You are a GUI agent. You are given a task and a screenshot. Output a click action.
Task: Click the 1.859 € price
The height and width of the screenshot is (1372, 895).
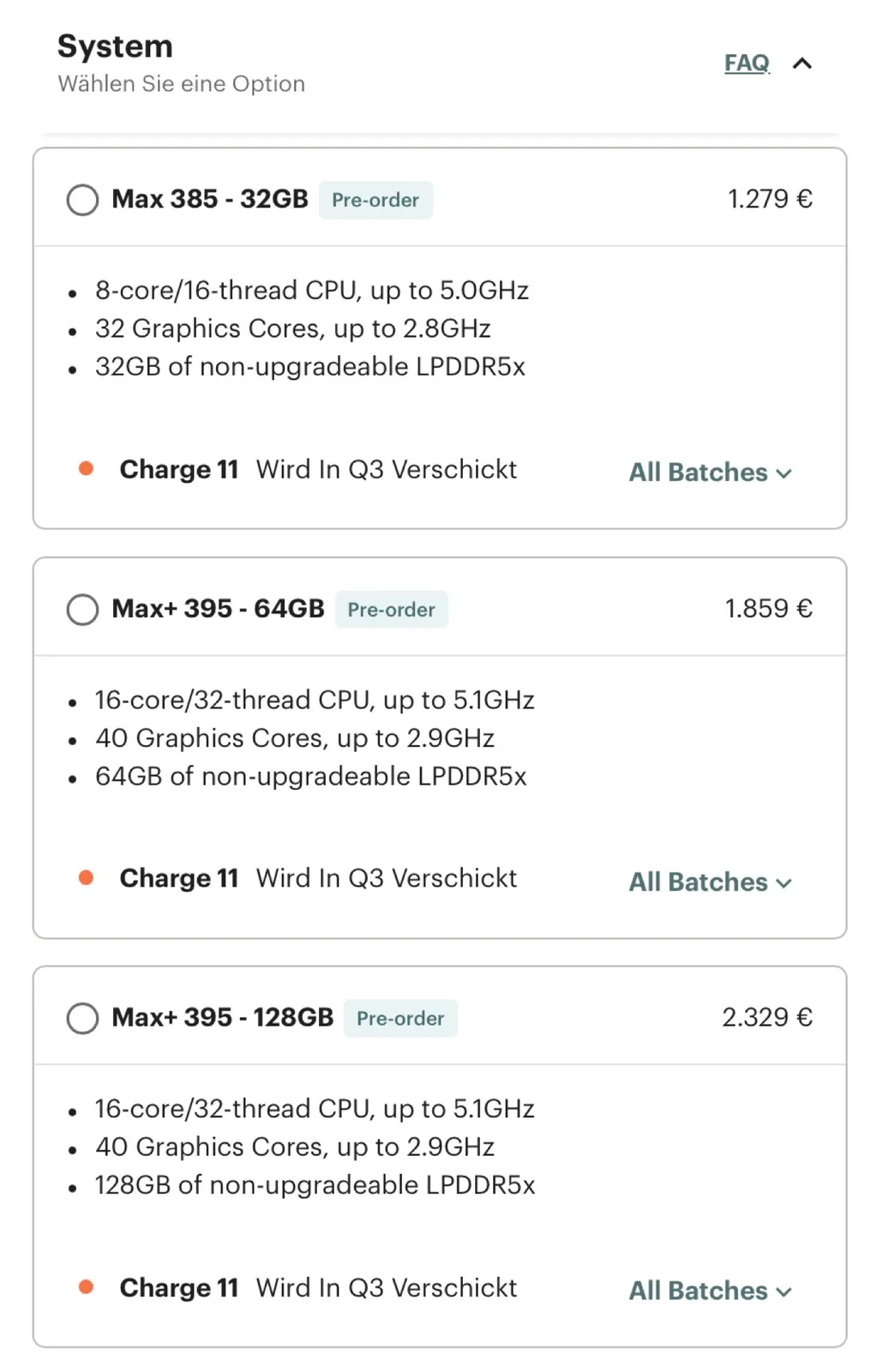(768, 609)
